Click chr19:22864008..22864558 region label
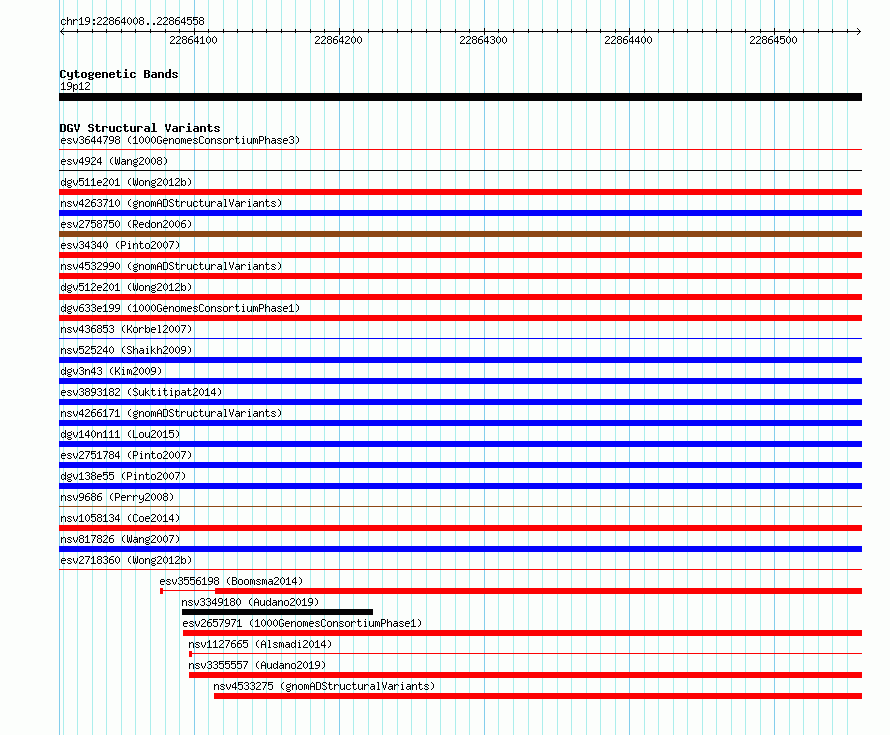This screenshot has height=735, width=890. (x=132, y=22)
